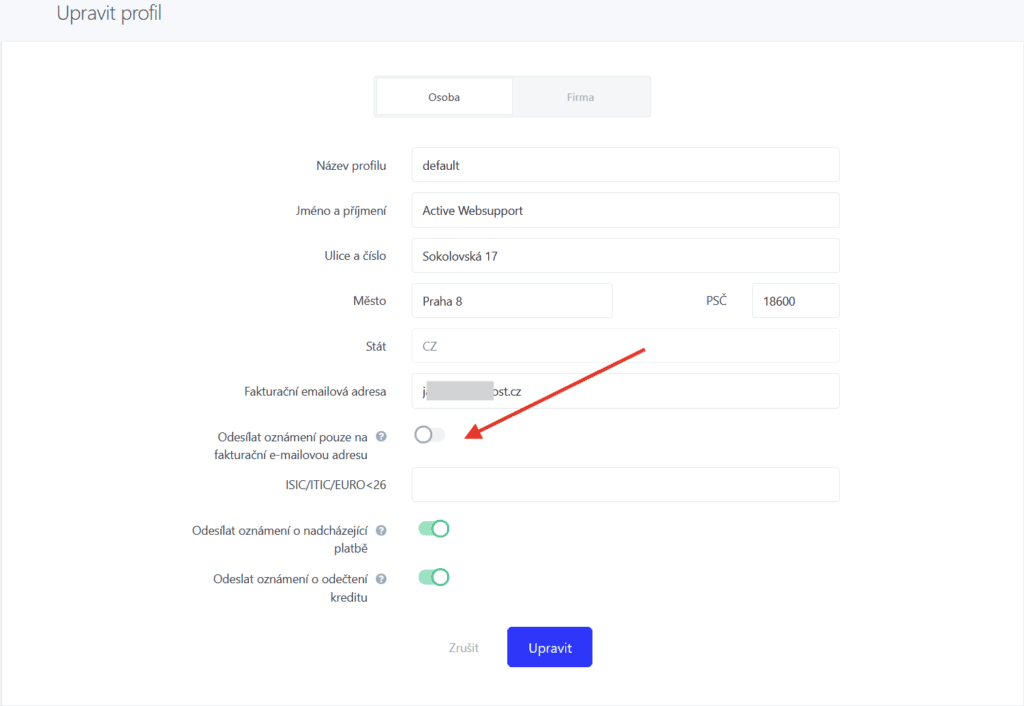
Task: Edit the Jméno a příjmení field
Action: tap(626, 210)
